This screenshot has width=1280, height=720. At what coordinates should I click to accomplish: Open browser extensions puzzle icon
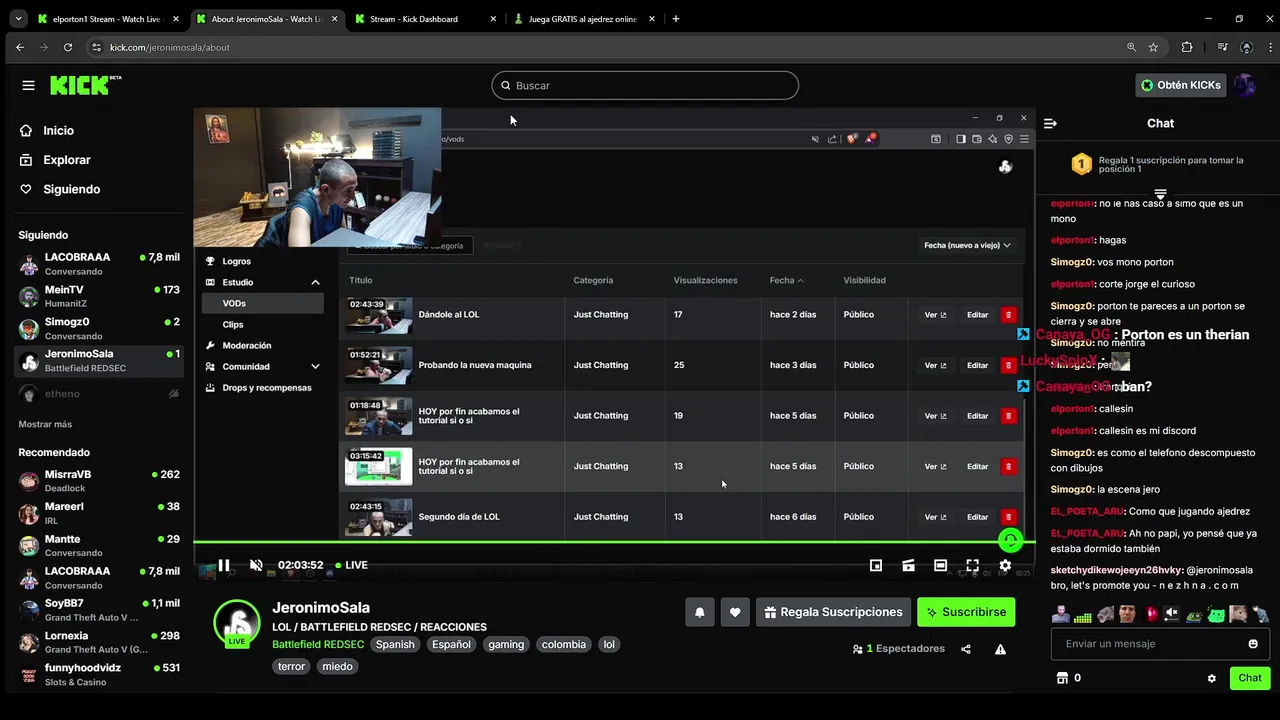pos(1187,47)
